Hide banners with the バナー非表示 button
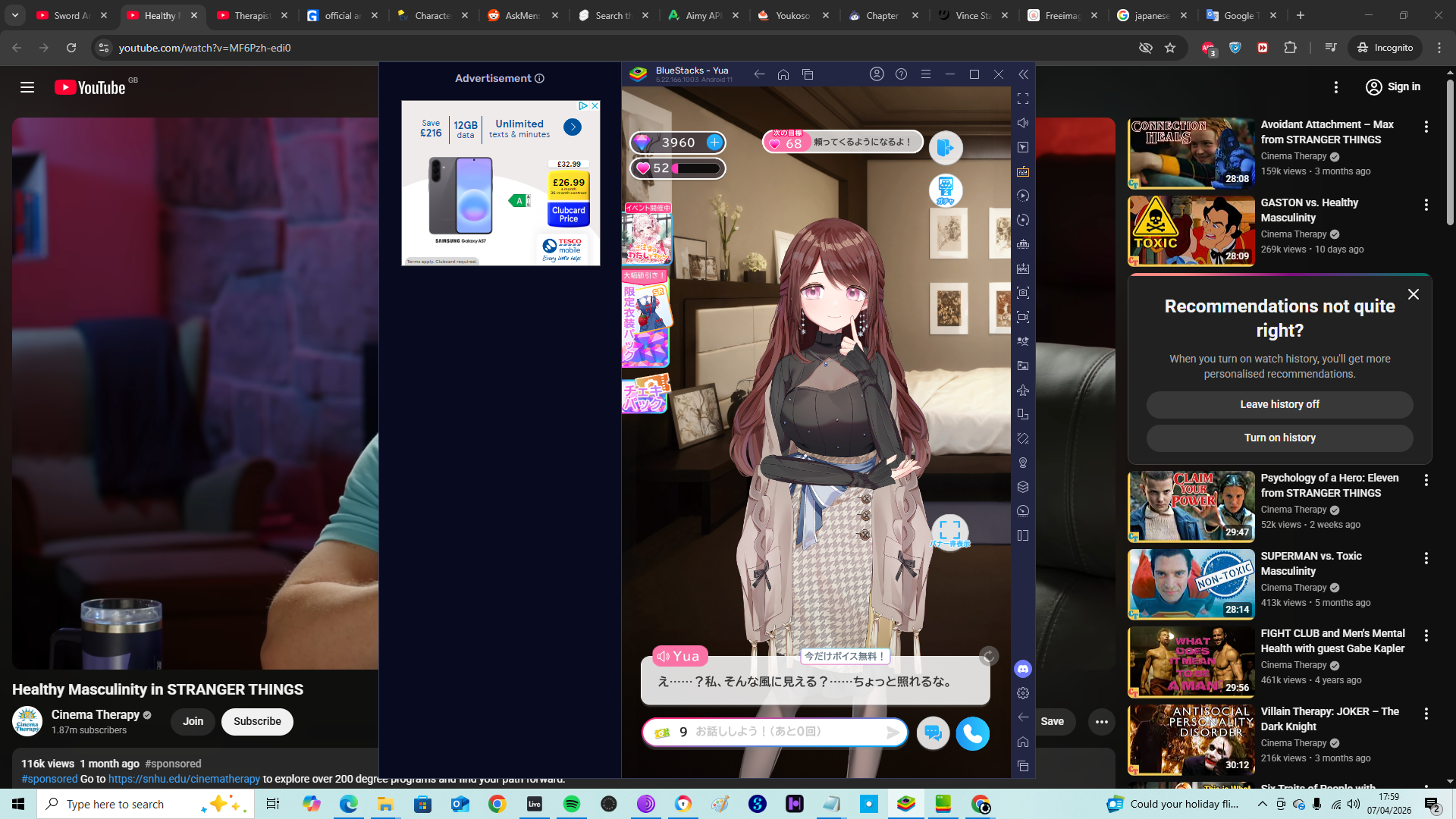The height and width of the screenshot is (819, 1456). [x=950, y=532]
